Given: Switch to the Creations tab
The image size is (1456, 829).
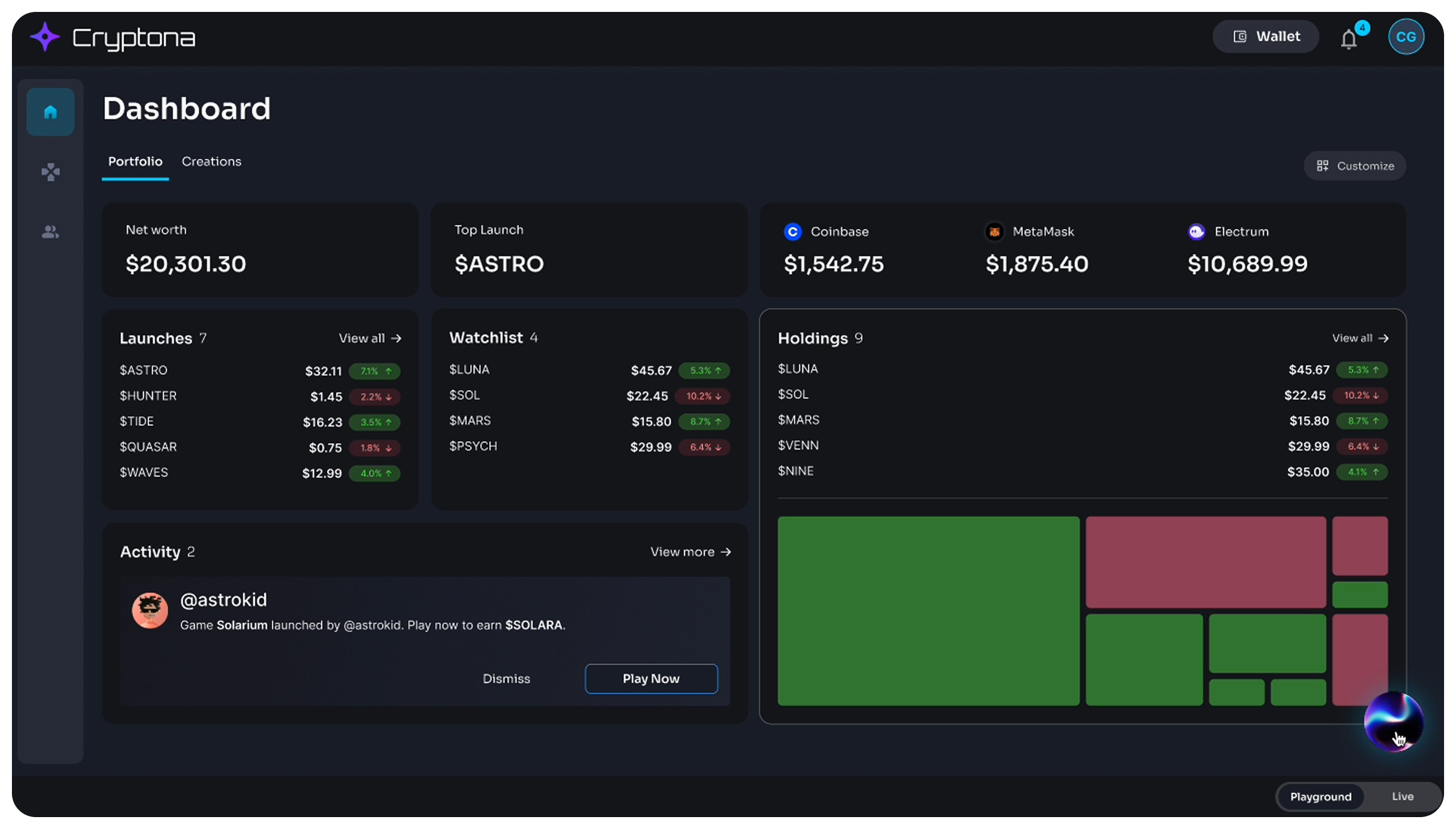Looking at the screenshot, I should click(x=211, y=161).
